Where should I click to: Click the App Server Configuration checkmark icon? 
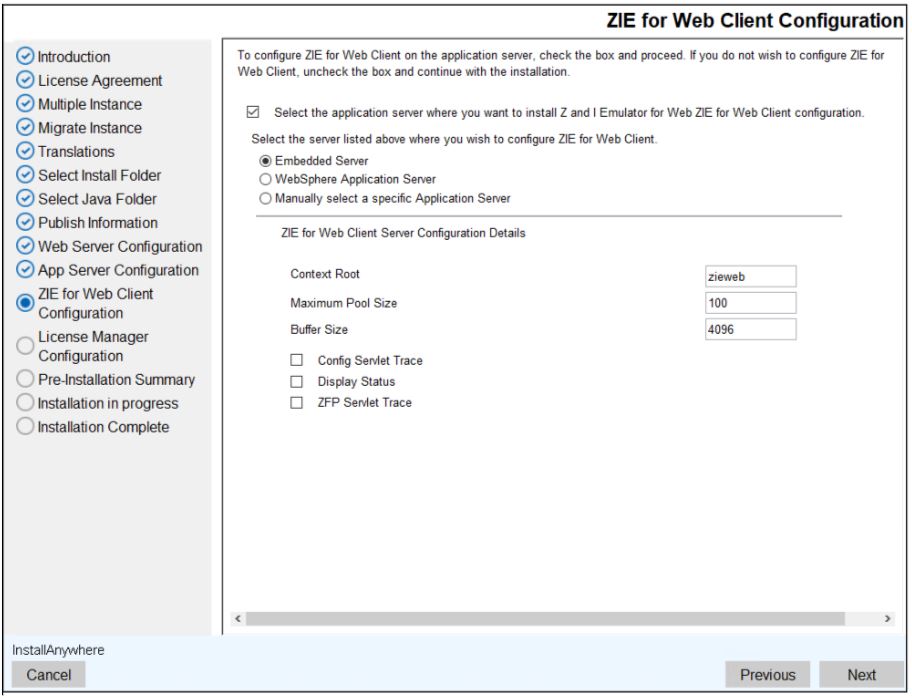click(25, 269)
